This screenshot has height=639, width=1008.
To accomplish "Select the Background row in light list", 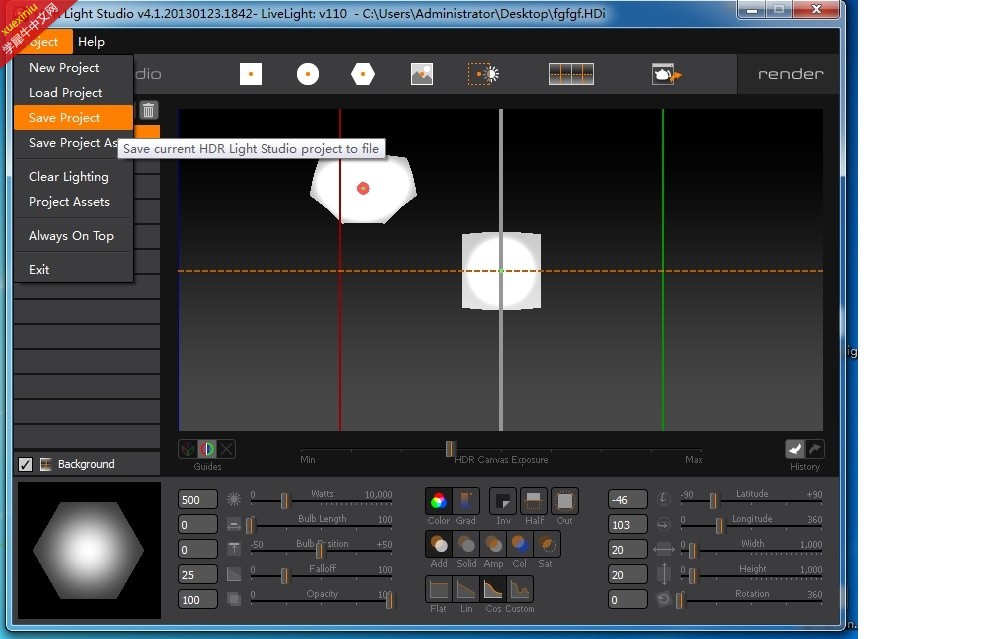I will [x=87, y=464].
